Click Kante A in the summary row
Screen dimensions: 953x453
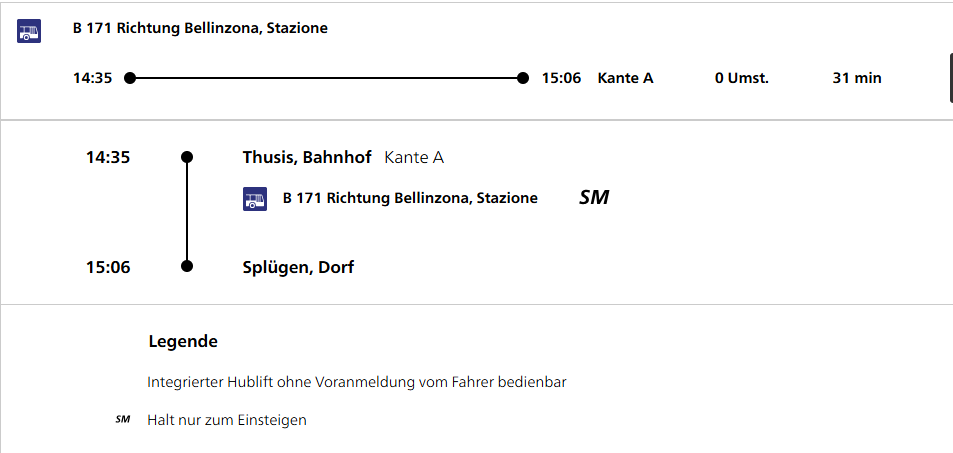[x=625, y=78]
